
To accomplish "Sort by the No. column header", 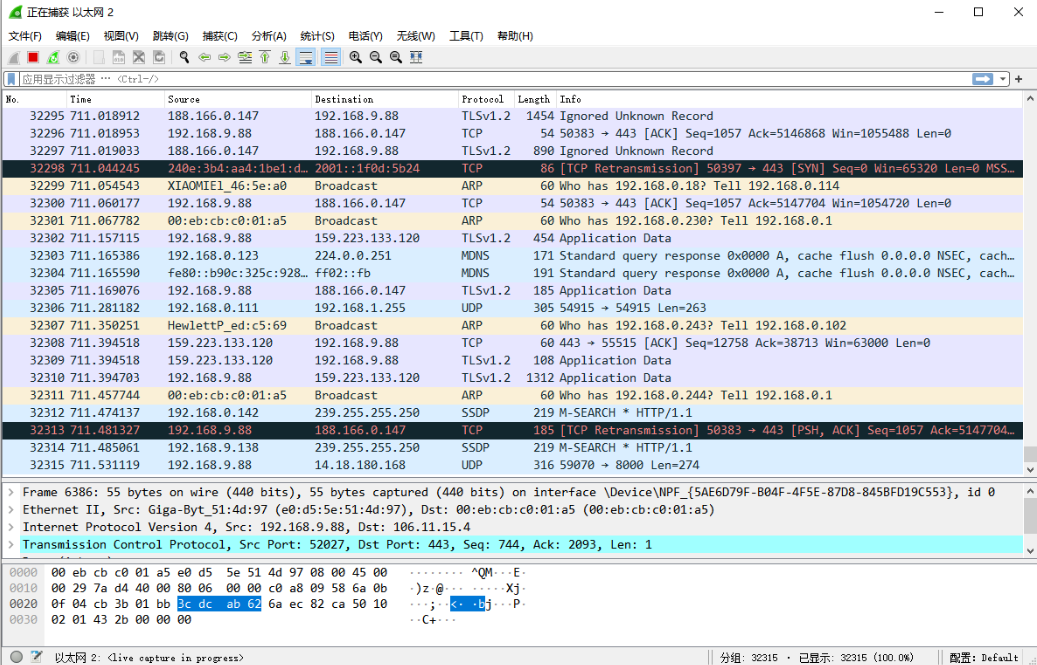I will [x=34, y=99].
